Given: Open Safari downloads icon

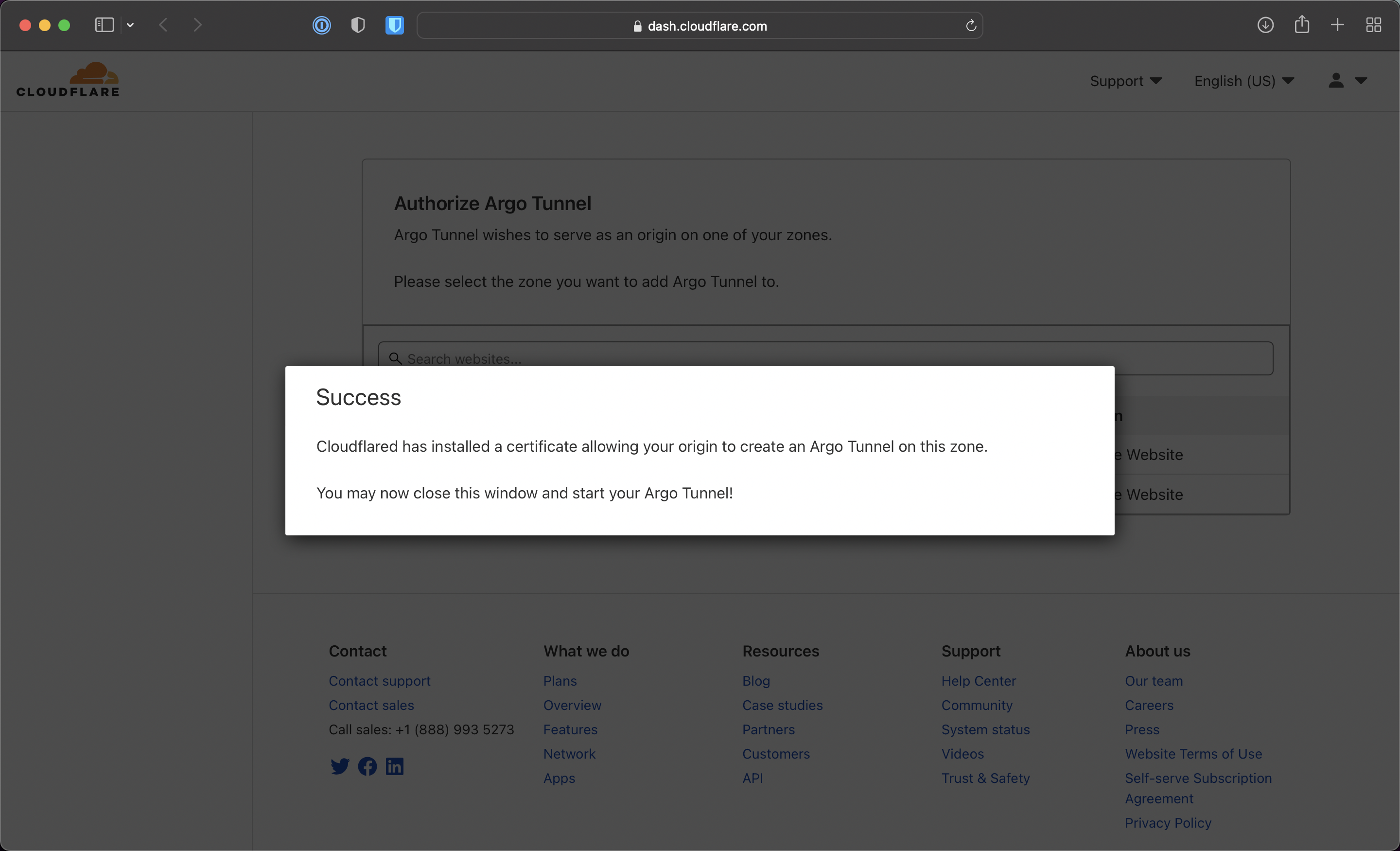Looking at the screenshot, I should click(x=1265, y=26).
